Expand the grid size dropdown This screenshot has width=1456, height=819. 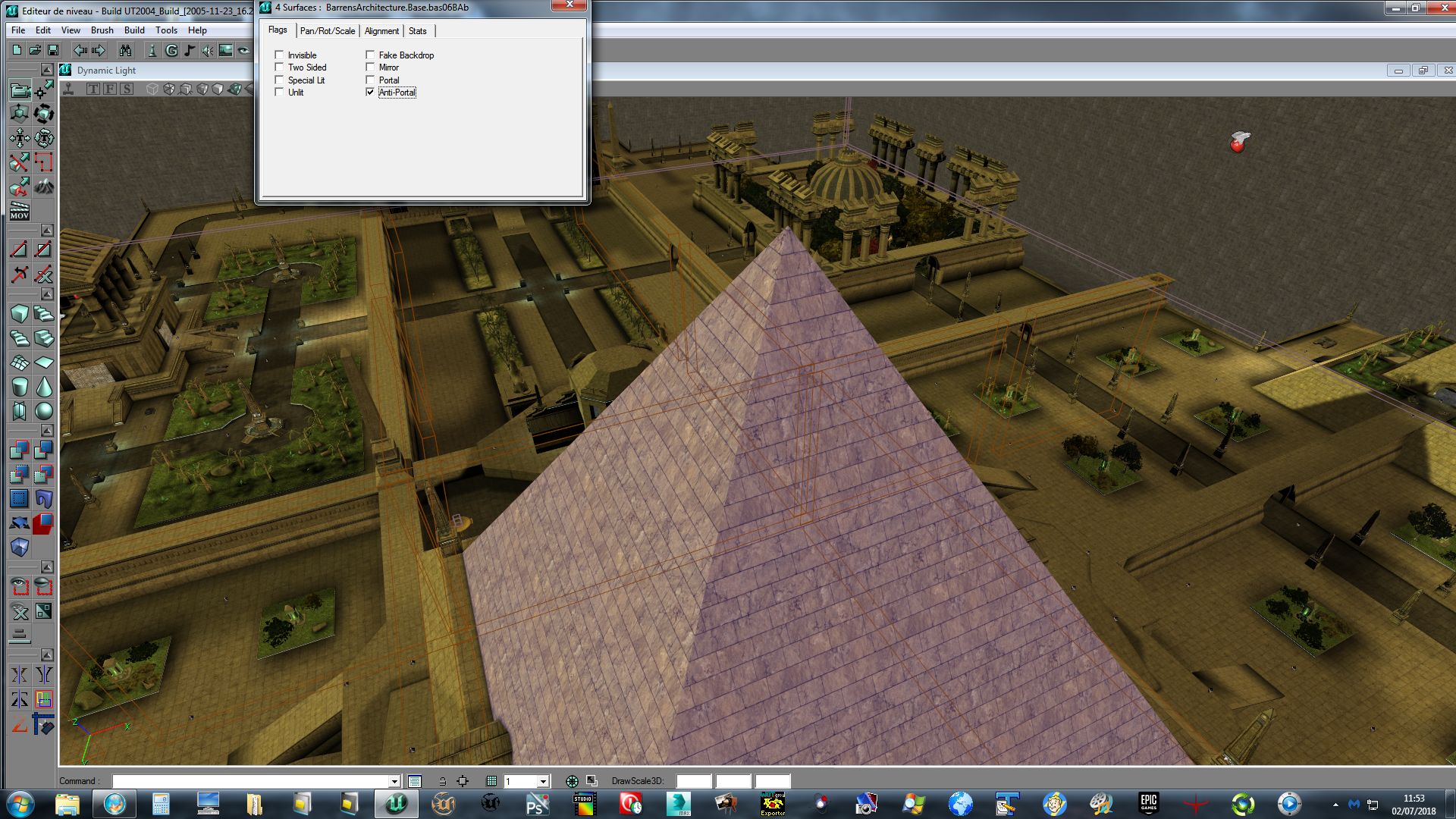(x=543, y=781)
